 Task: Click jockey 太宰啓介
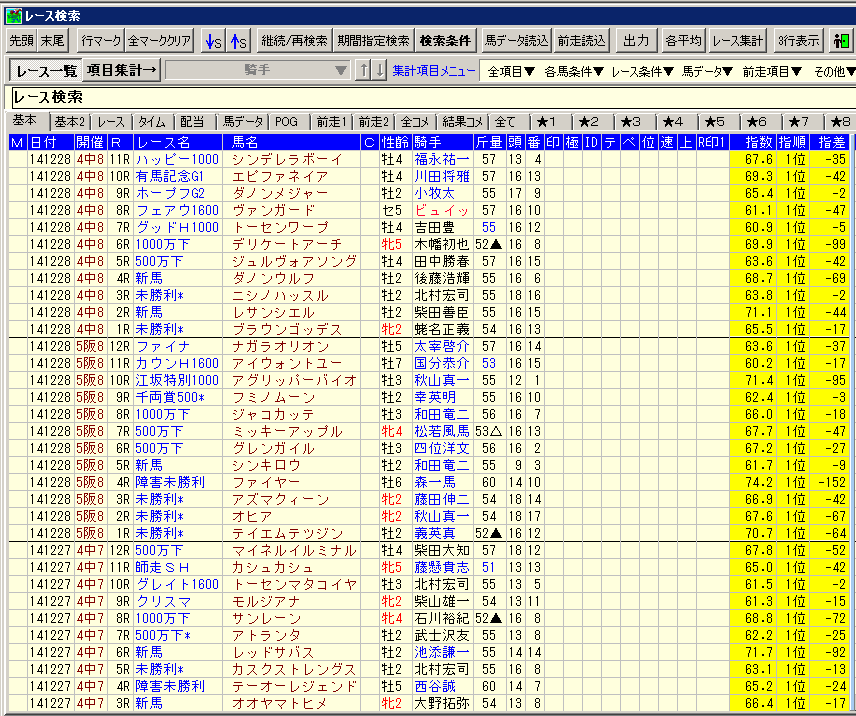[x=442, y=346]
